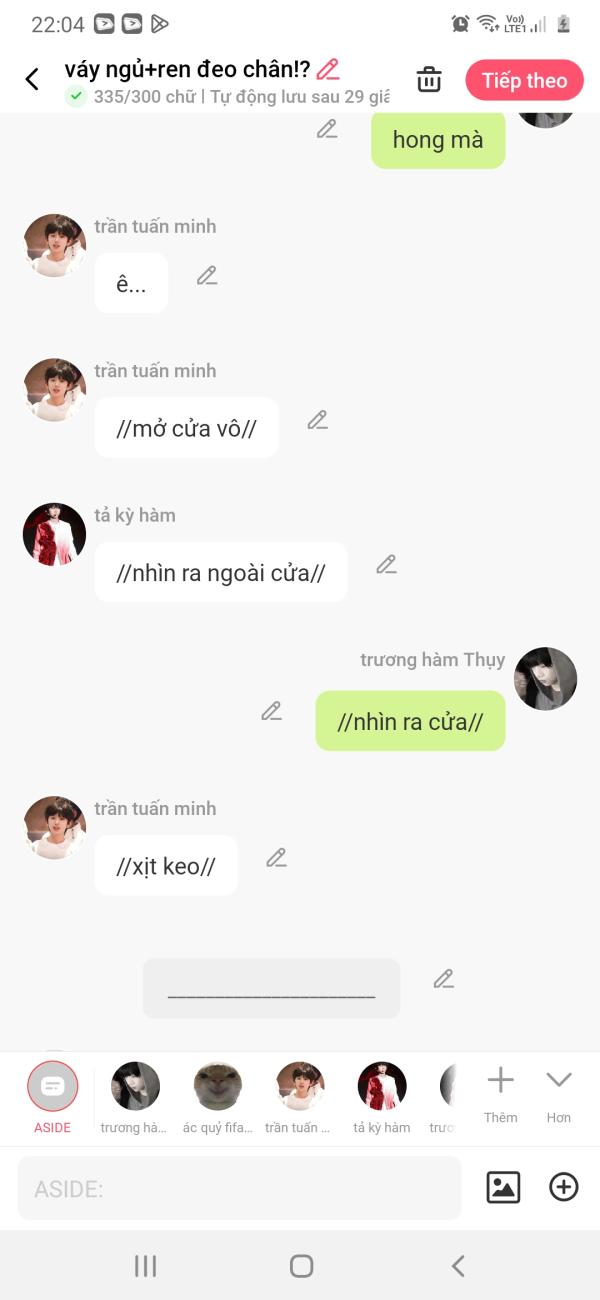
Task: Edit the '//nhìn ra cửa//' message
Action: 271,711
